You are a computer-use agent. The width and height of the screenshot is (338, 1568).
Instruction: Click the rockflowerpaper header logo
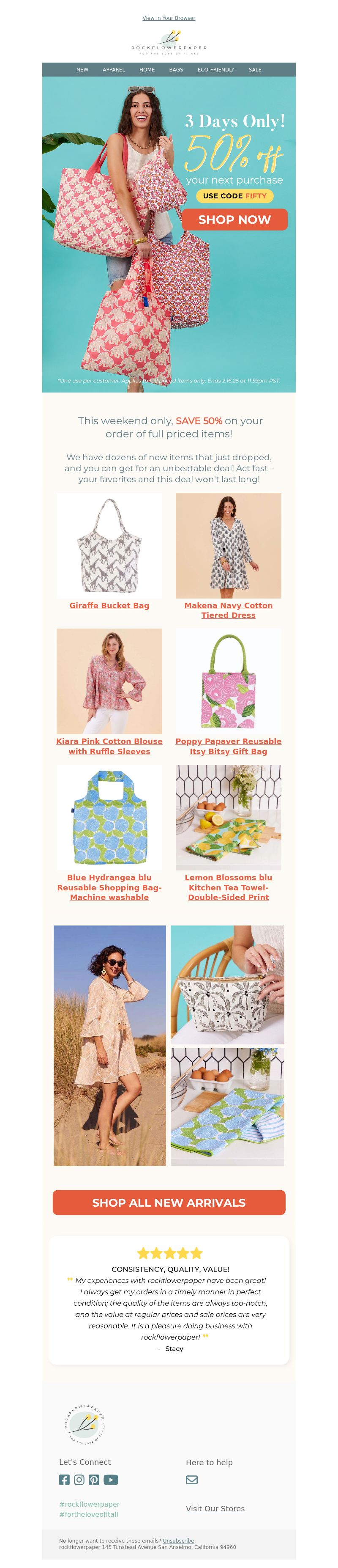(x=169, y=42)
